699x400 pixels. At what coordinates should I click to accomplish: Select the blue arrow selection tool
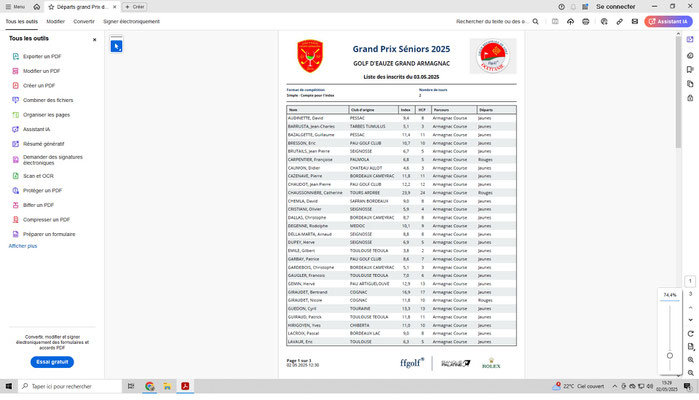tap(116, 46)
